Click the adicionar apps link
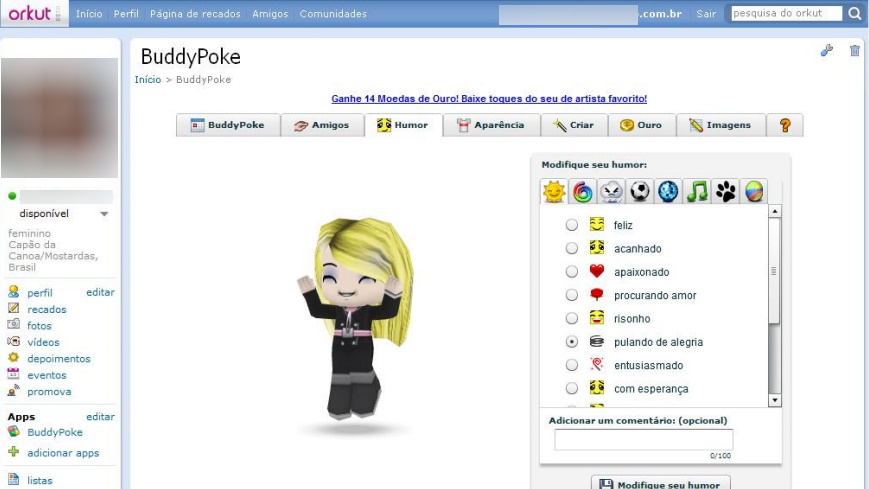The height and width of the screenshot is (489, 869). [63, 453]
